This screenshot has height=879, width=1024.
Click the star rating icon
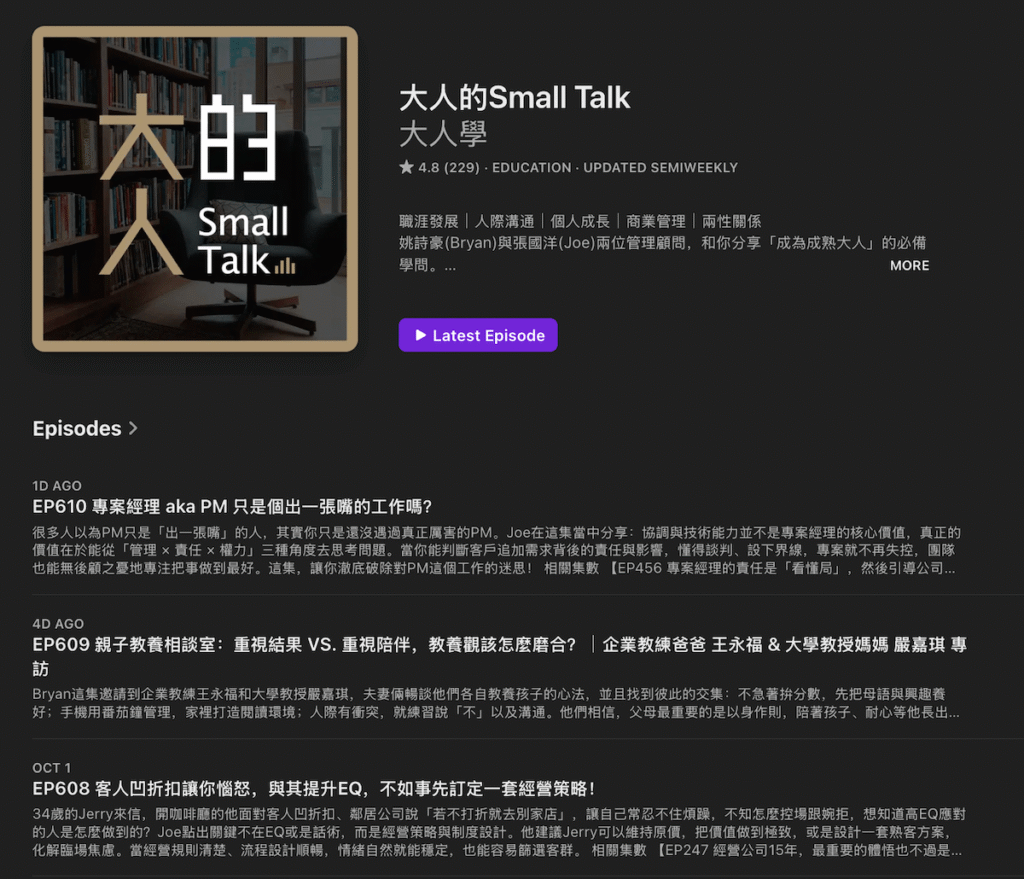(x=406, y=167)
